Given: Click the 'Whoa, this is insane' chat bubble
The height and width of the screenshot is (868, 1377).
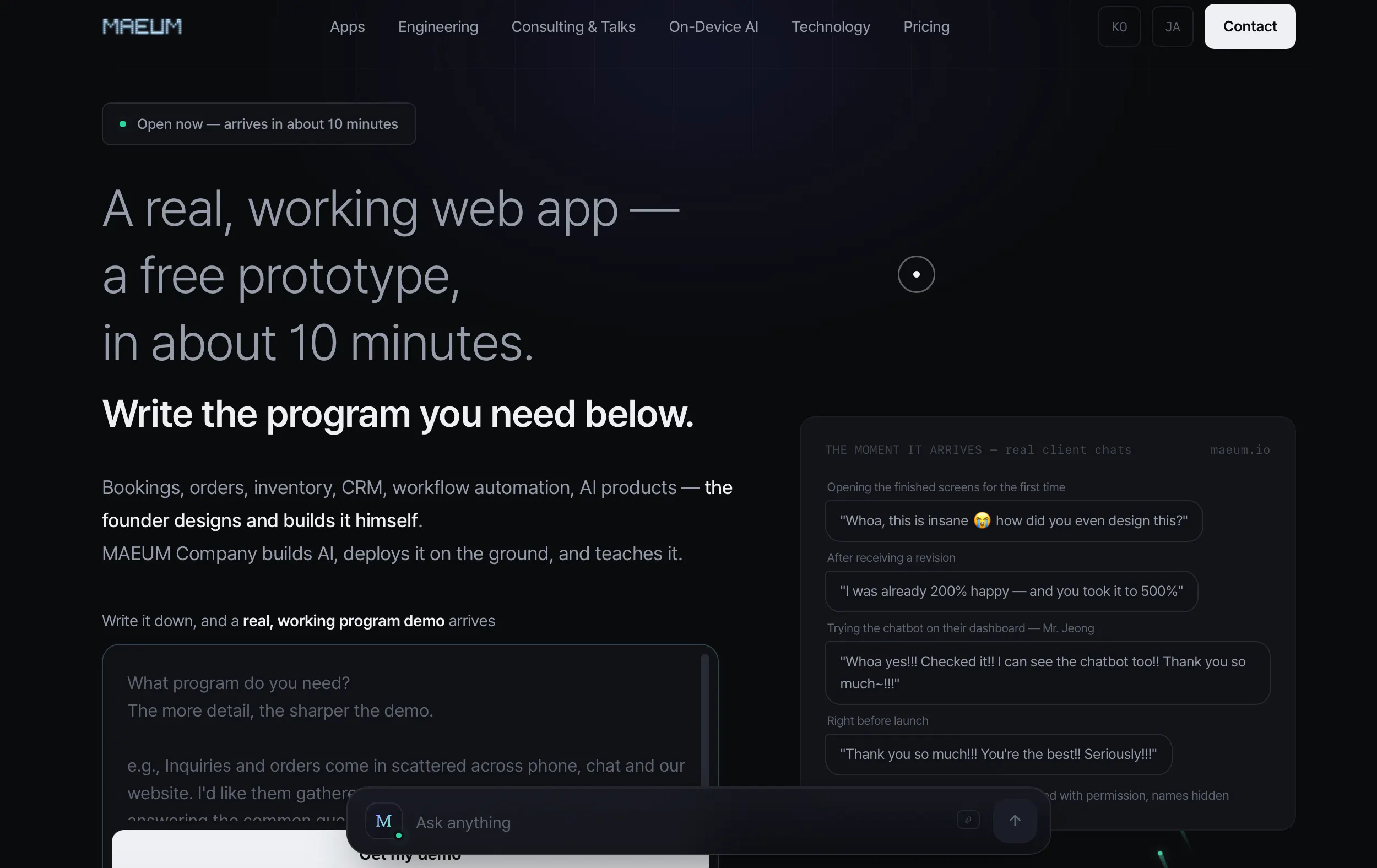Looking at the screenshot, I should 1014,520.
